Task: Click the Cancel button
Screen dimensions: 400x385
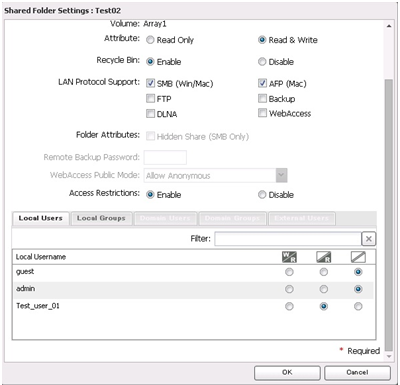Action: pyautogui.click(x=357, y=373)
